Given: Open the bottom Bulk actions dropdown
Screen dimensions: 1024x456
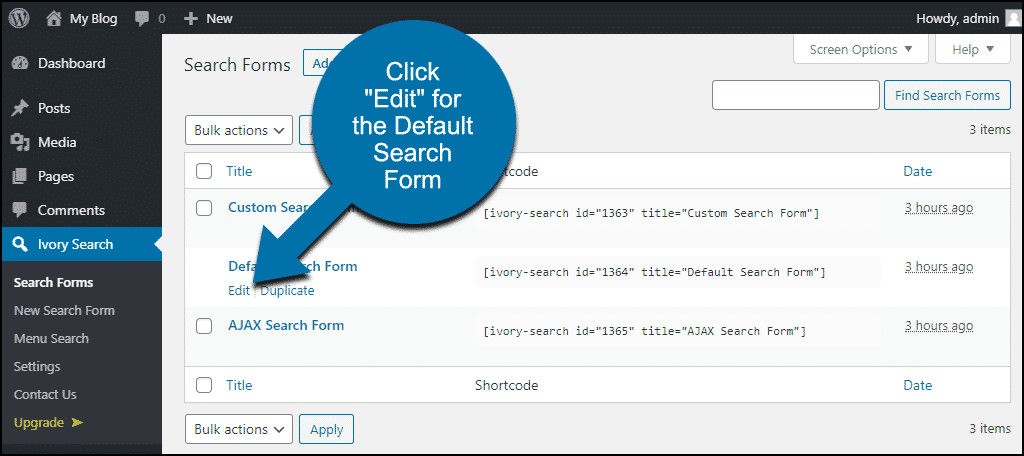Looking at the screenshot, I should [239, 429].
